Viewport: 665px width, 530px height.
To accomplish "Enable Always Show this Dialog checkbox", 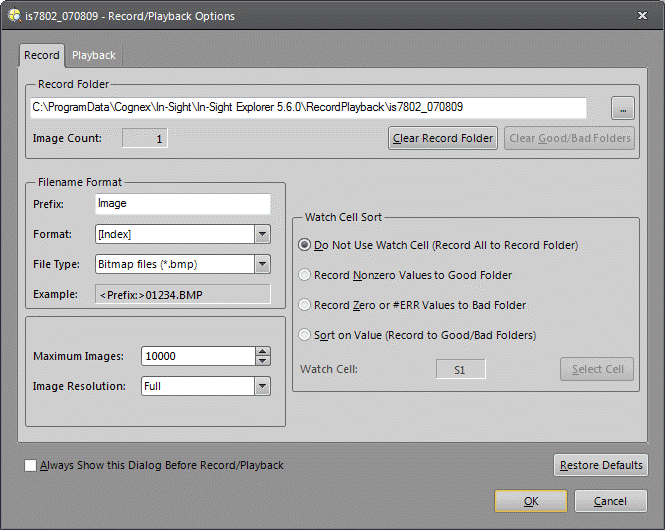I will pyautogui.click(x=30, y=466).
